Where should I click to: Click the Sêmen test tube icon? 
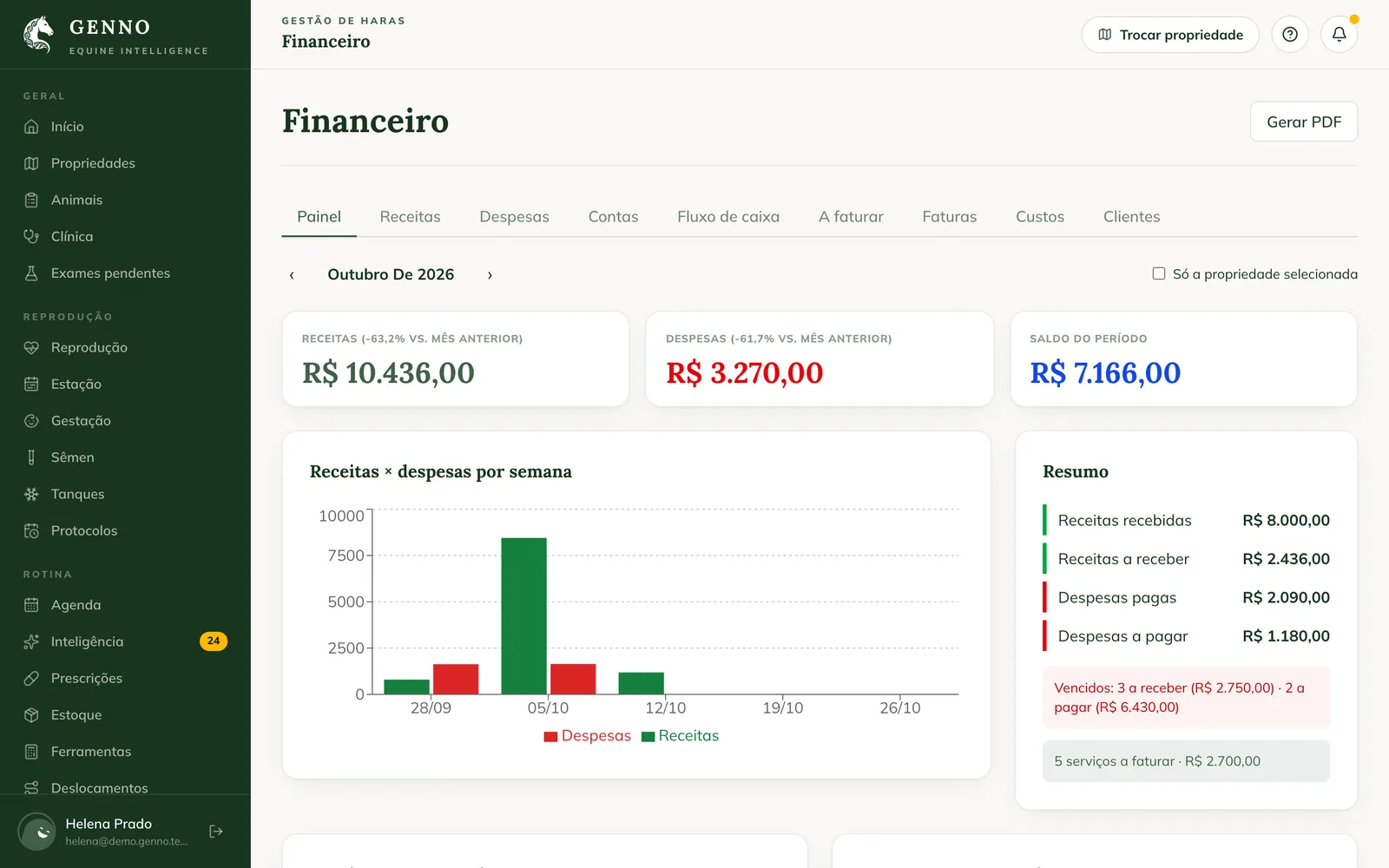click(31, 457)
